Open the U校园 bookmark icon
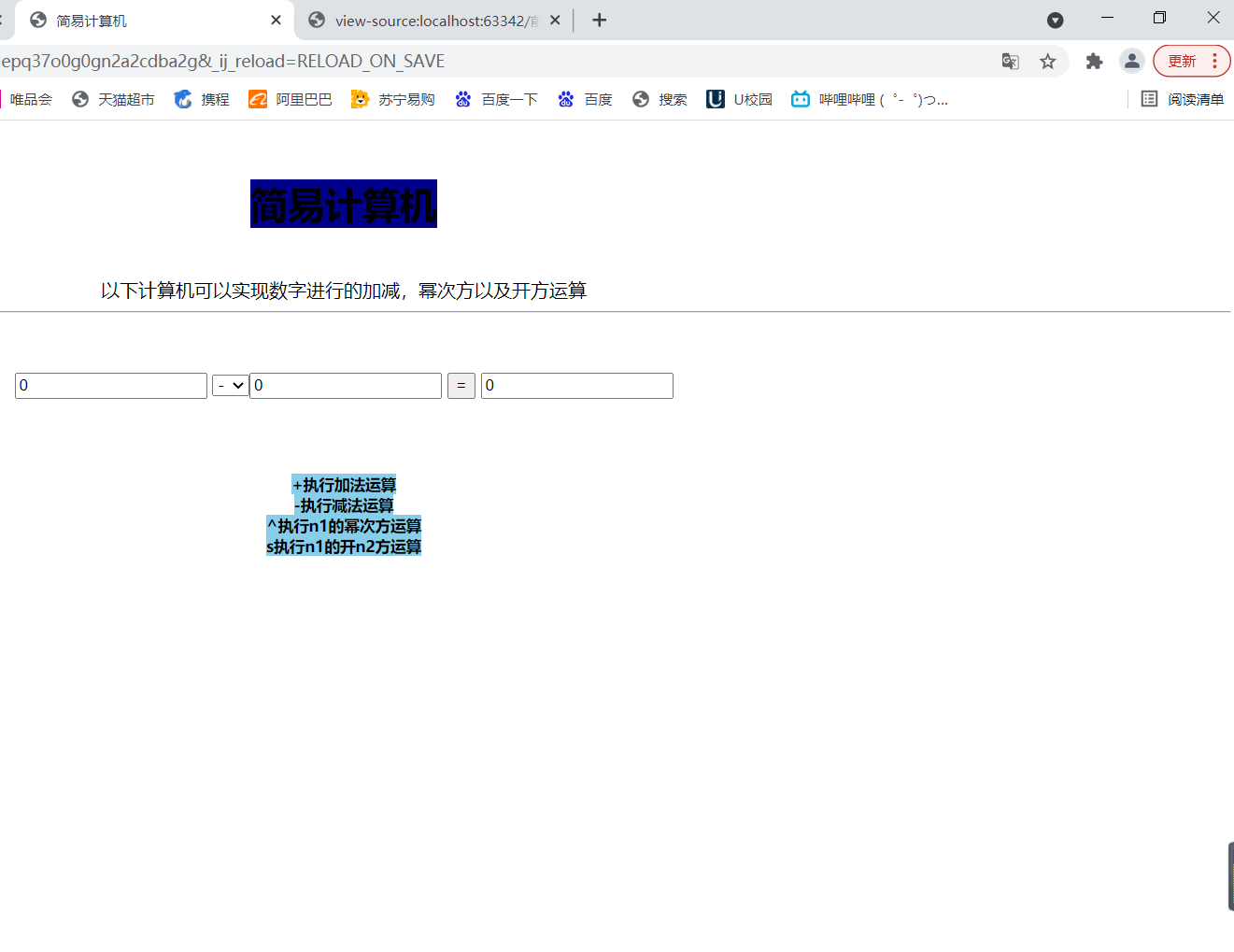1234x952 pixels. click(716, 98)
